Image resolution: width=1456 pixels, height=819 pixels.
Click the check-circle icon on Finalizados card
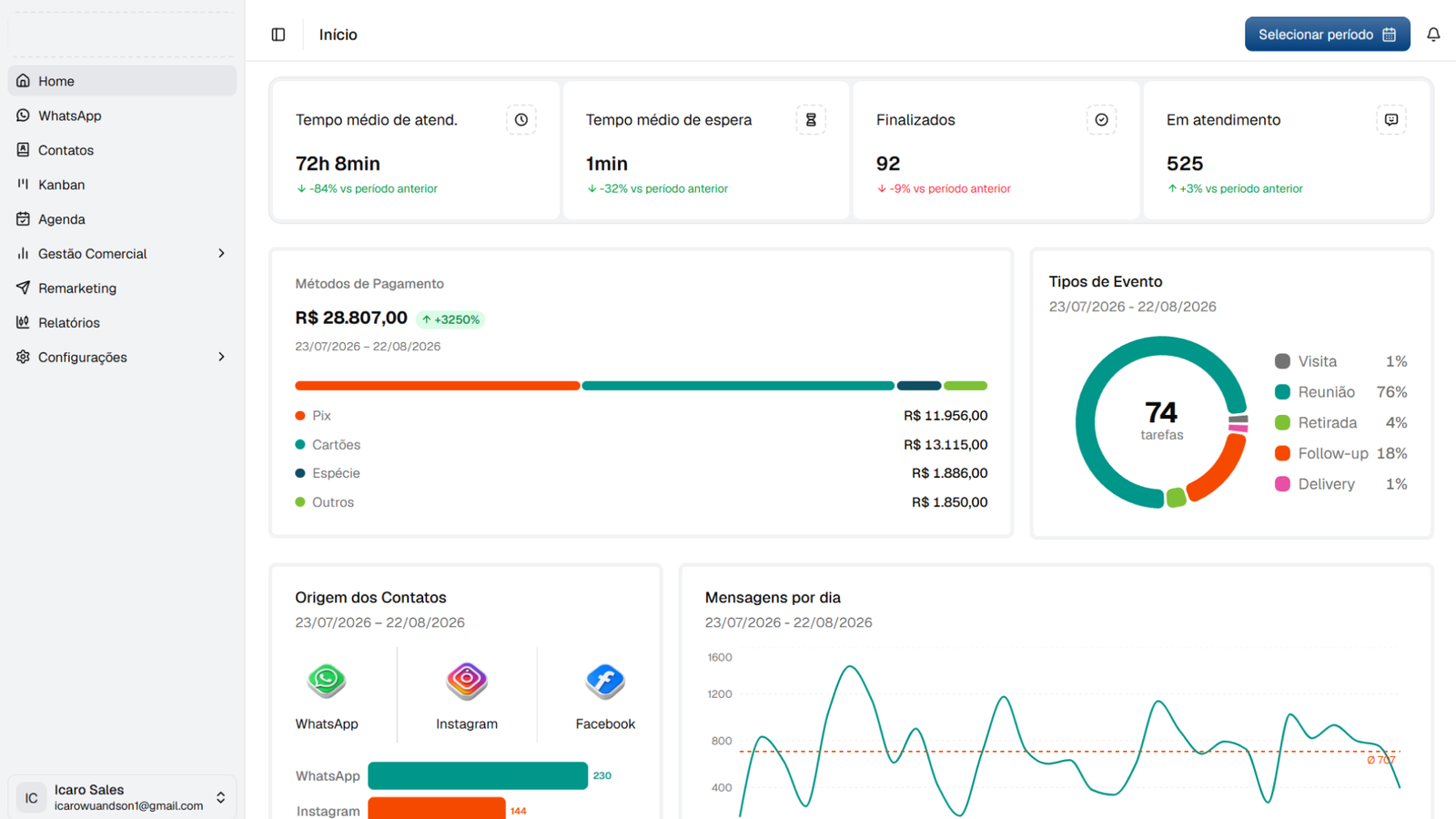click(1101, 119)
